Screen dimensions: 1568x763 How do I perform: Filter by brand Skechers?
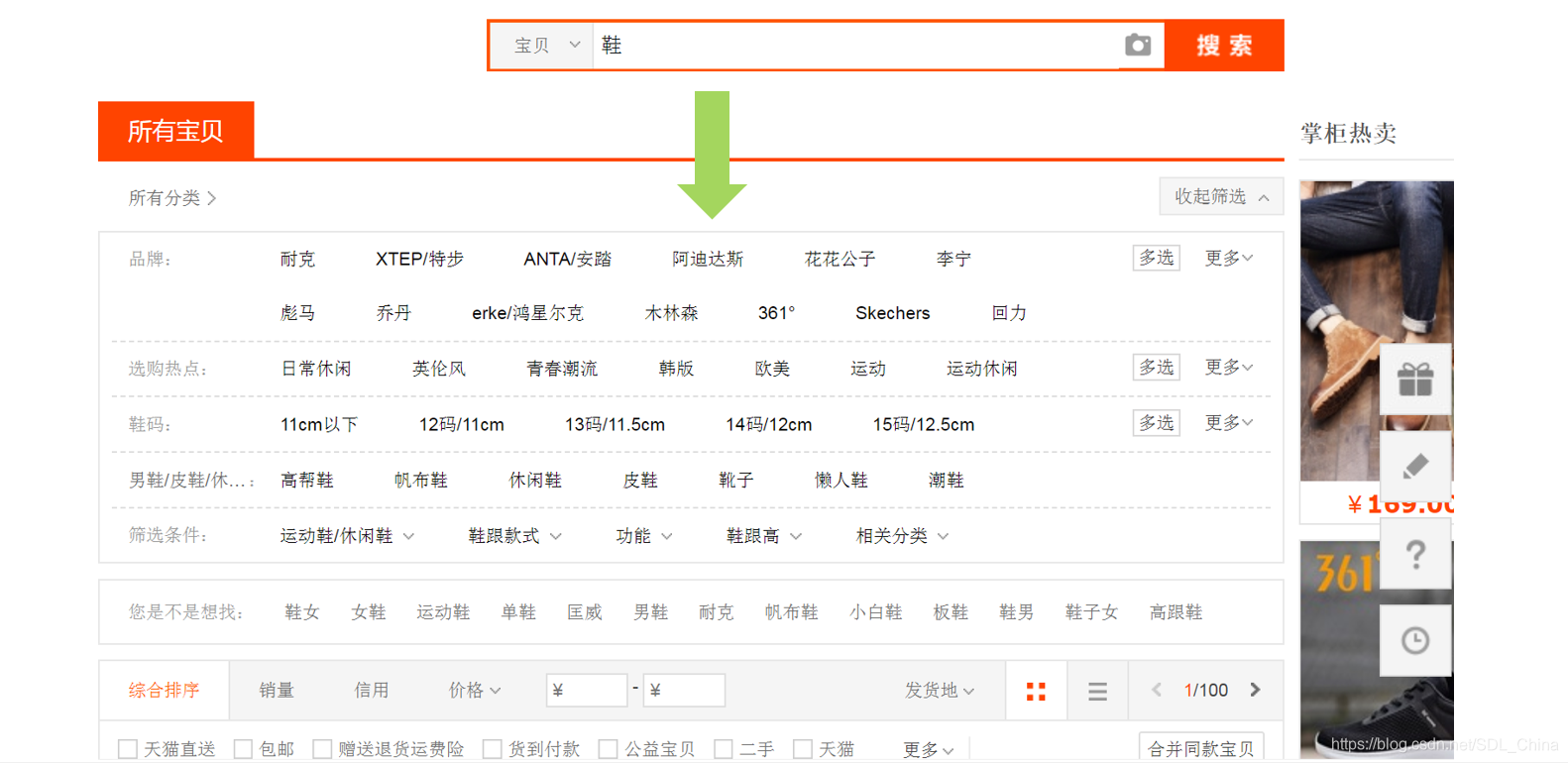[x=893, y=313]
